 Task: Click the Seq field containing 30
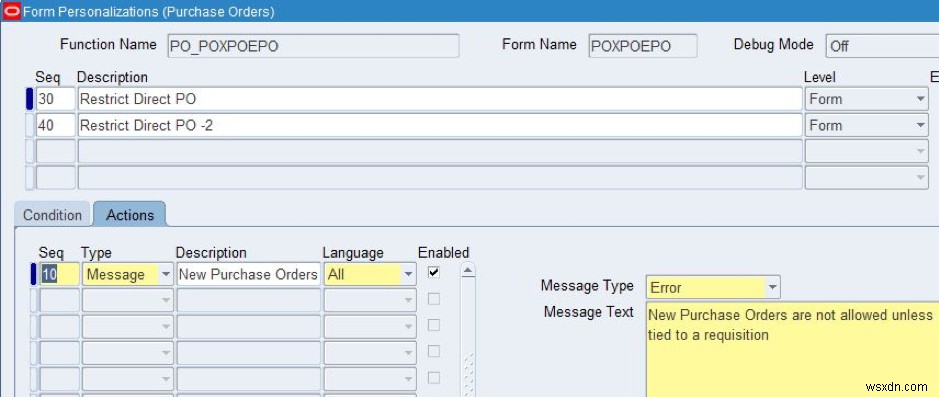coord(56,99)
